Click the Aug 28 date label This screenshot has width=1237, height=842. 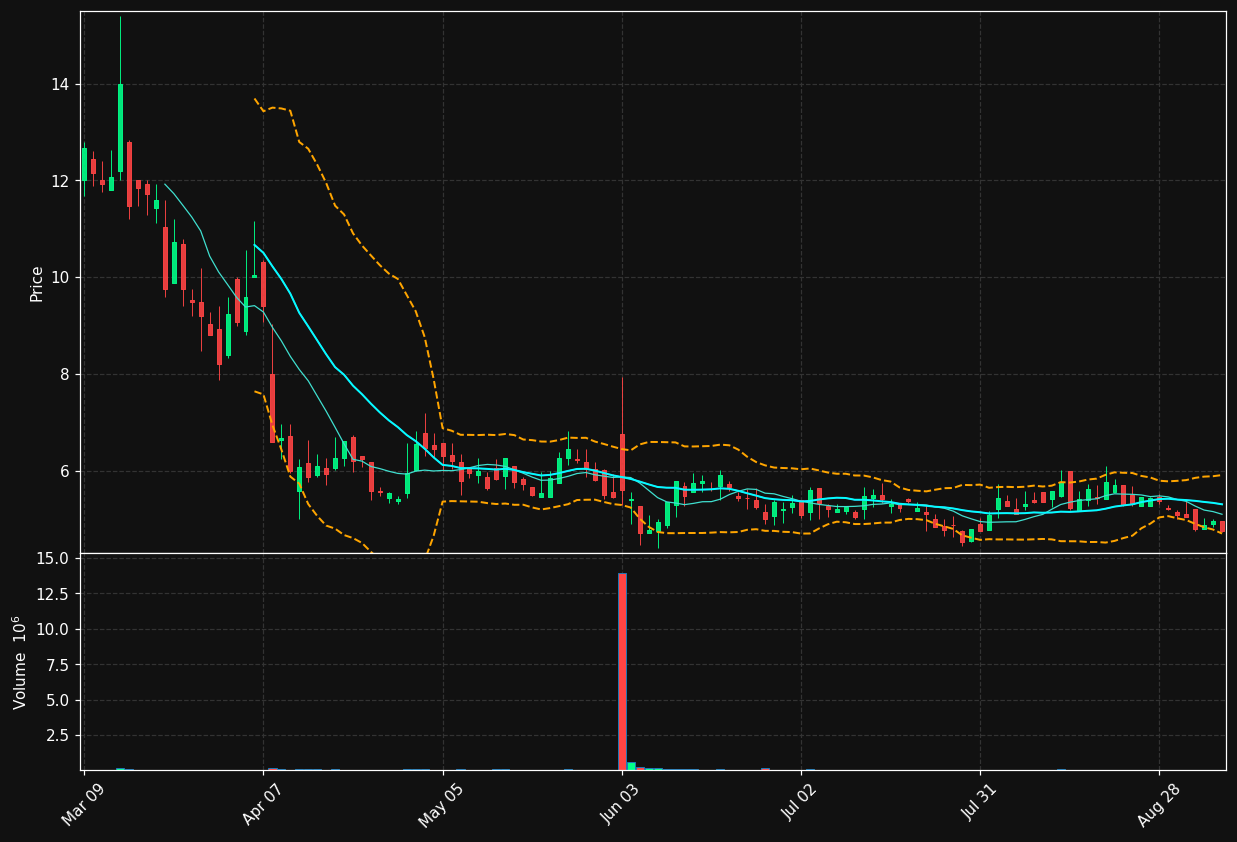(x=1158, y=803)
